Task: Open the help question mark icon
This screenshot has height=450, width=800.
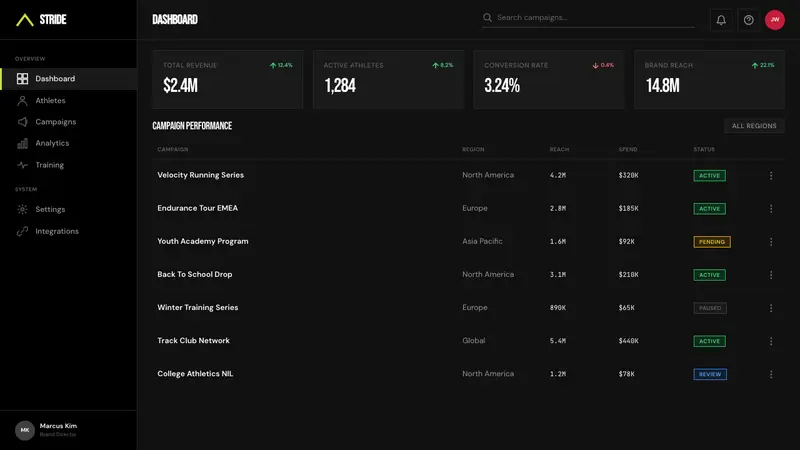Action: [748, 20]
